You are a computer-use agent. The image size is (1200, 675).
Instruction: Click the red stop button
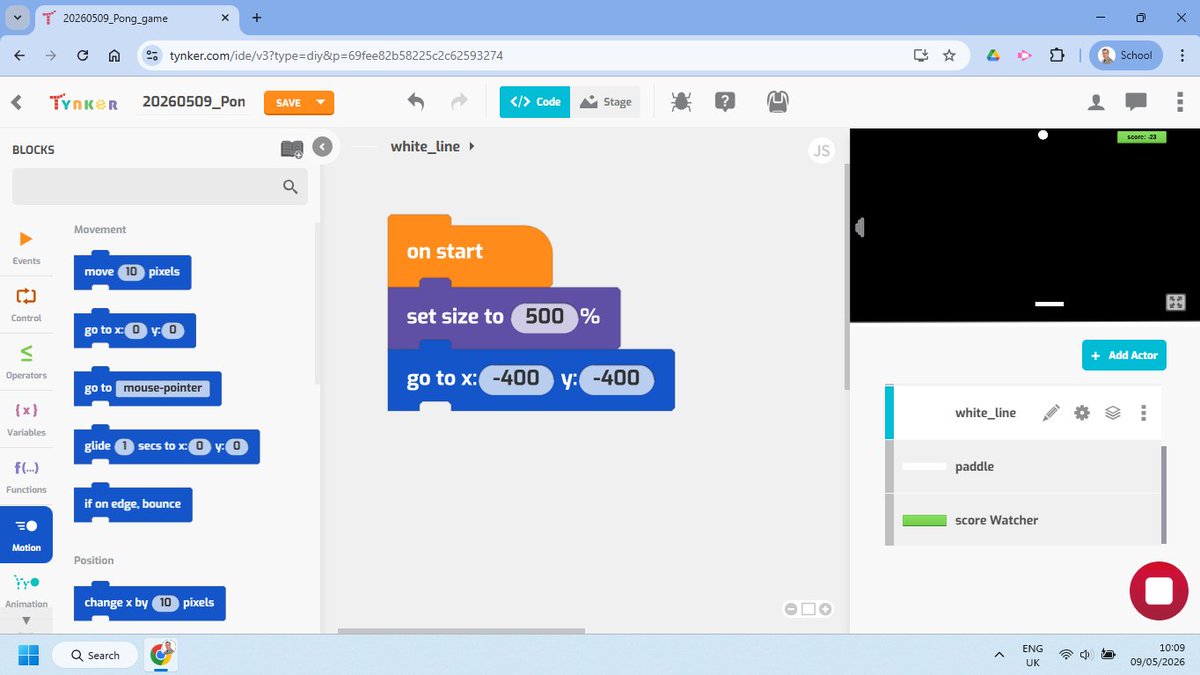[x=1158, y=591]
